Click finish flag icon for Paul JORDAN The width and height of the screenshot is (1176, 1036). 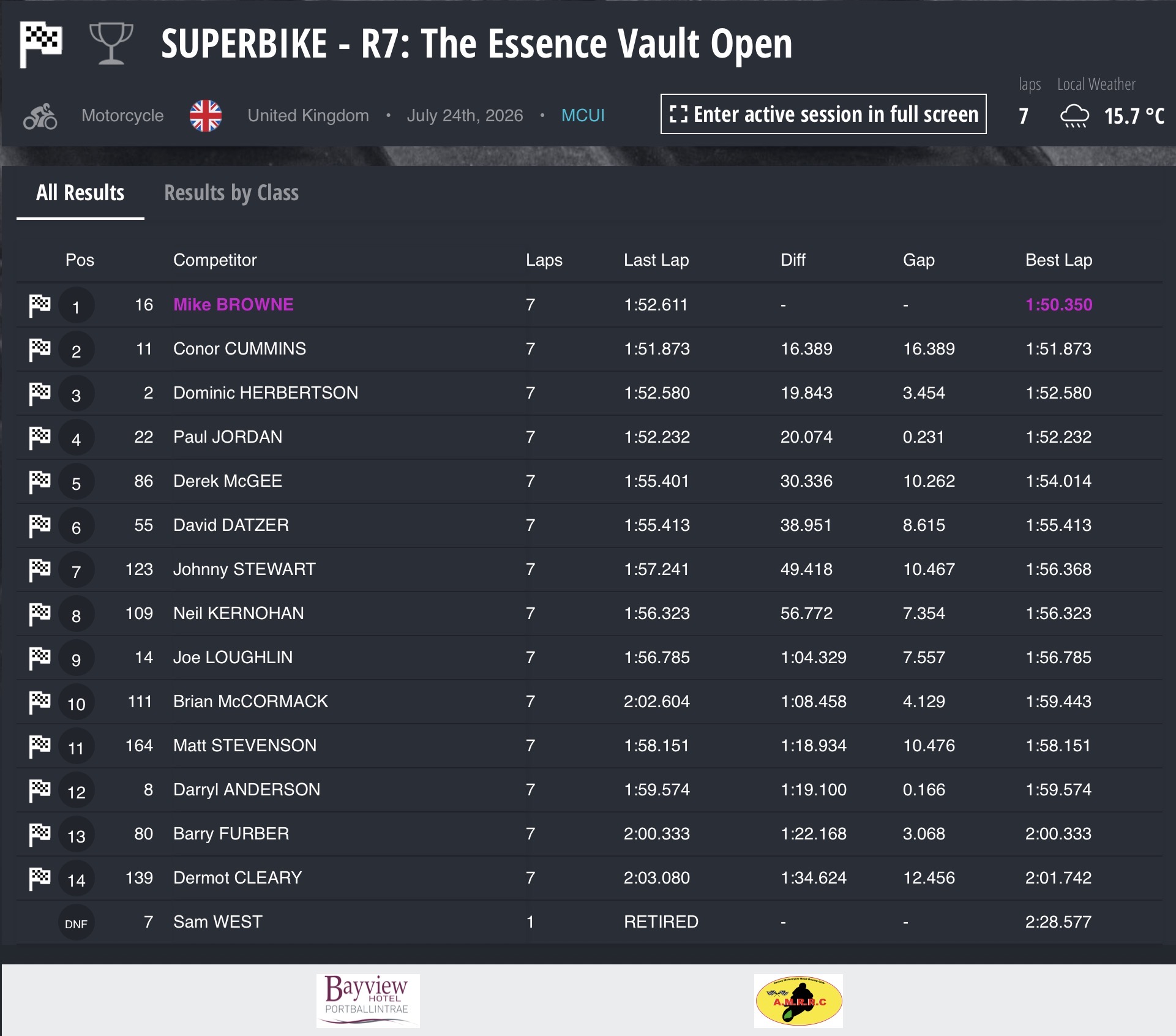point(40,437)
